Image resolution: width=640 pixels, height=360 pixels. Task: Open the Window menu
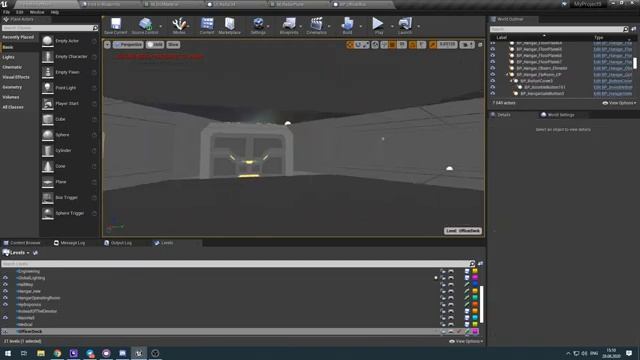click(x=37, y=12)
